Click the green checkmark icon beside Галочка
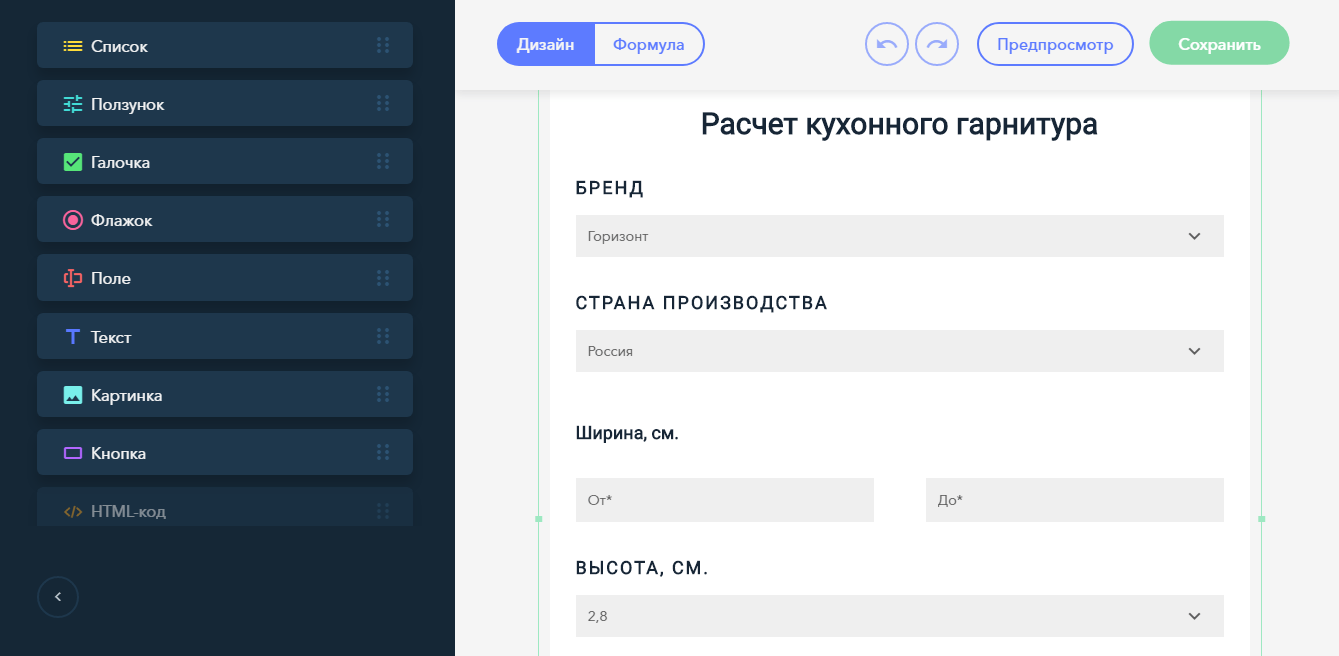 [73, 162]
